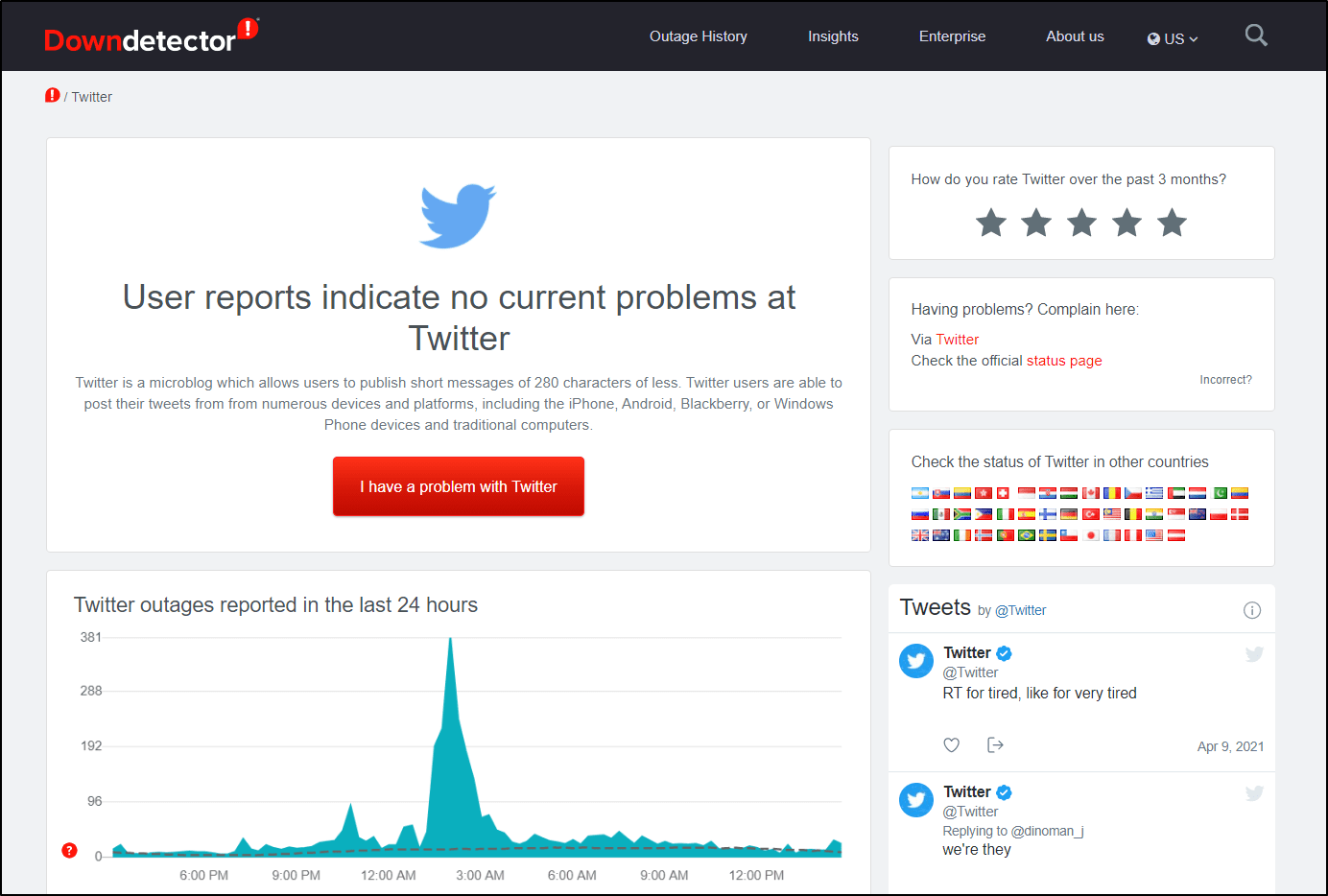
Task: Click the Twitter breadcrumb link
Action: pos(92,97)
